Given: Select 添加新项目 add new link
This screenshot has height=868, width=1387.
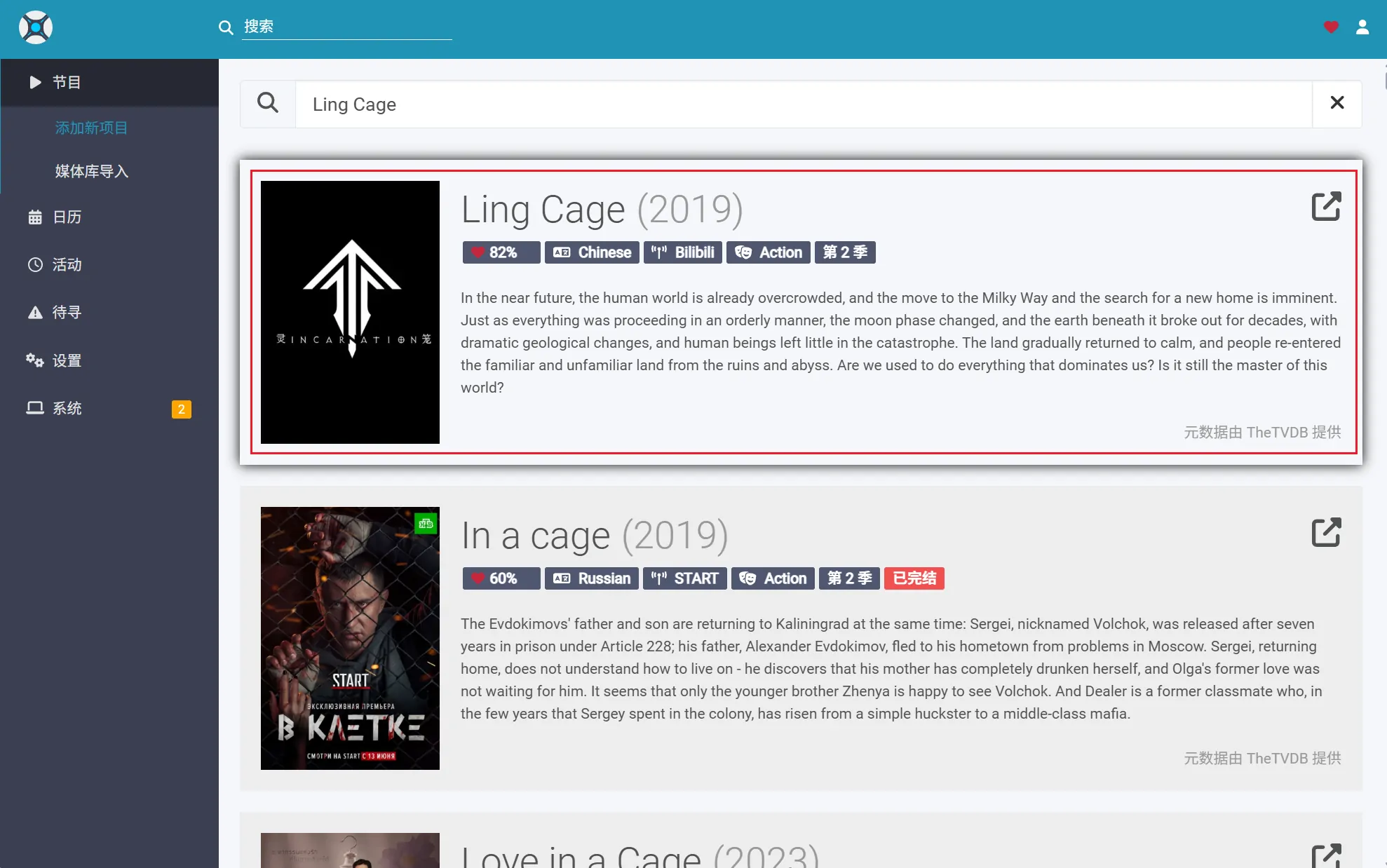Looking at the screenshot, I should [92, 128].
